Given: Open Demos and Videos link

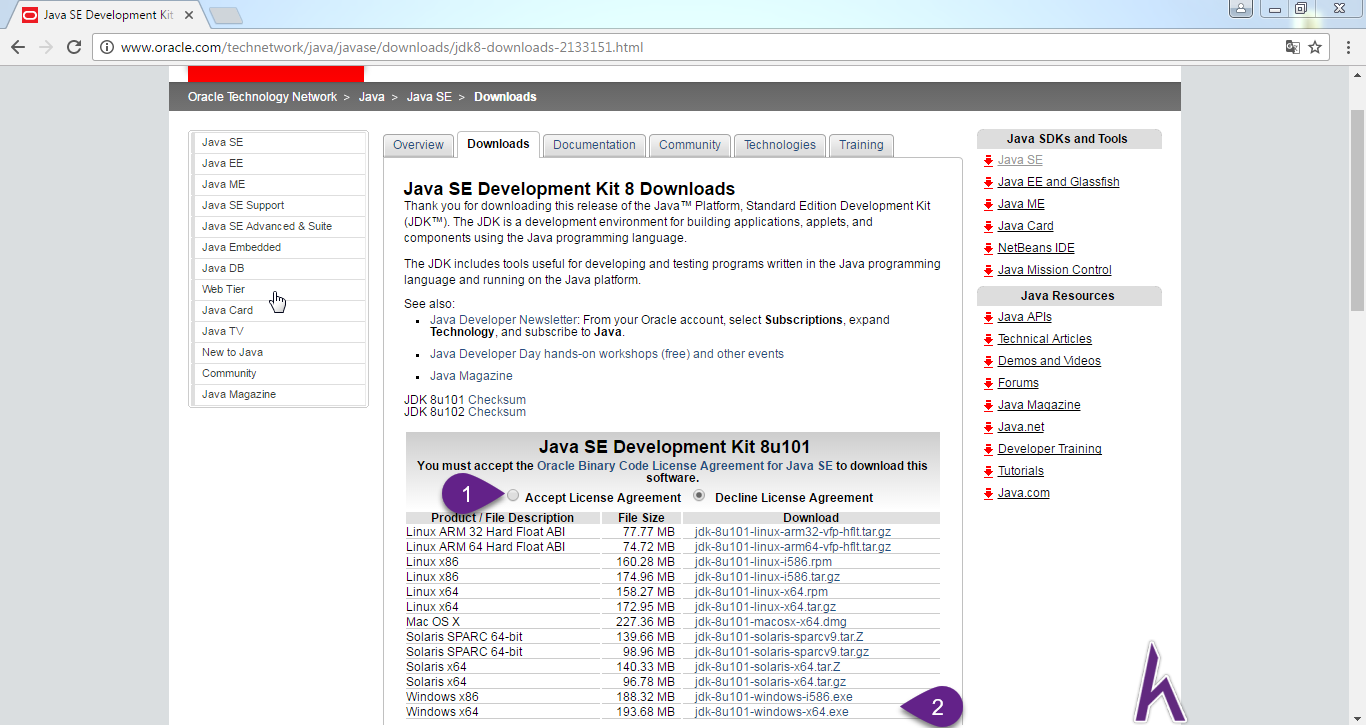Looking at the screenshot, I should pos(1049,361).
